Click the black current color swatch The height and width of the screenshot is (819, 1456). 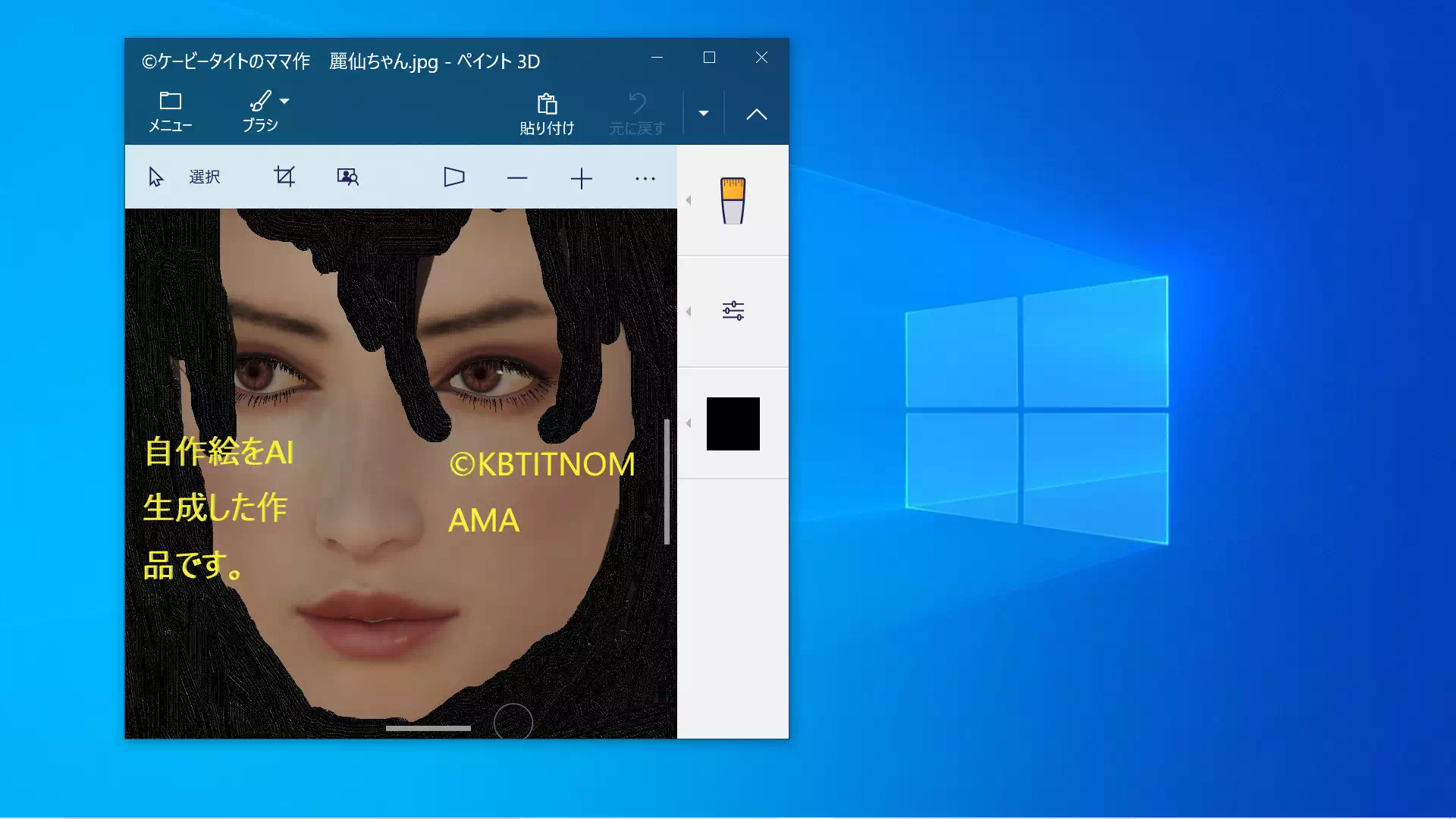click(733, 423)
